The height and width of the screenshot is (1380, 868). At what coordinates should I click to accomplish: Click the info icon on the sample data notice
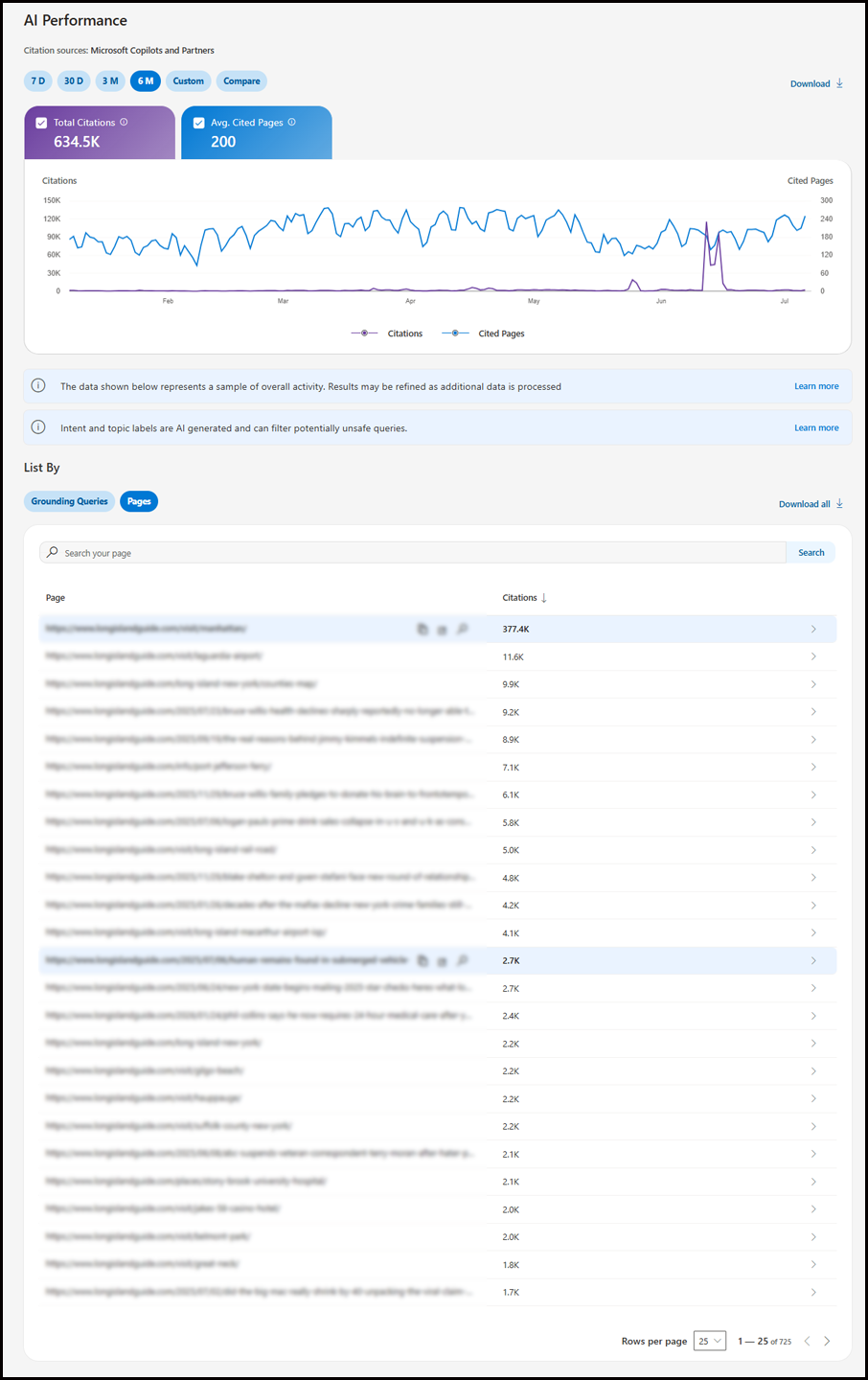(x=38, y=386)
